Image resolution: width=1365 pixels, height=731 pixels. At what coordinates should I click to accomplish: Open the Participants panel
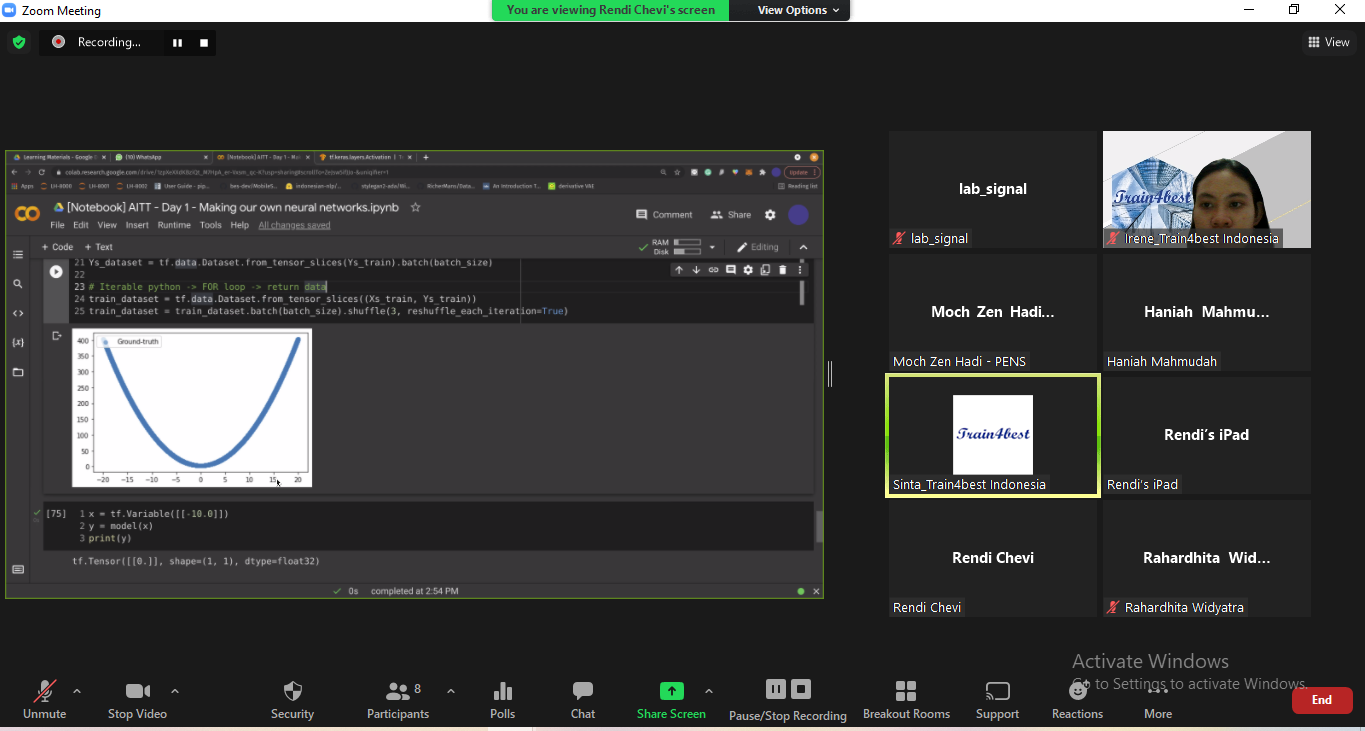(x=398, y=700)
